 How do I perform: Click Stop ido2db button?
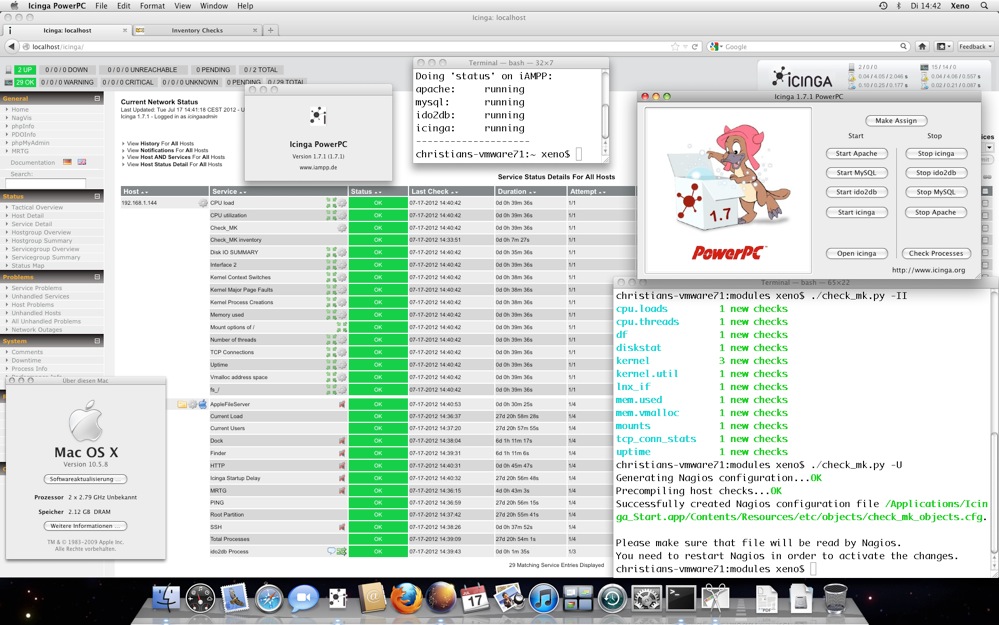(x=936, y=173)
